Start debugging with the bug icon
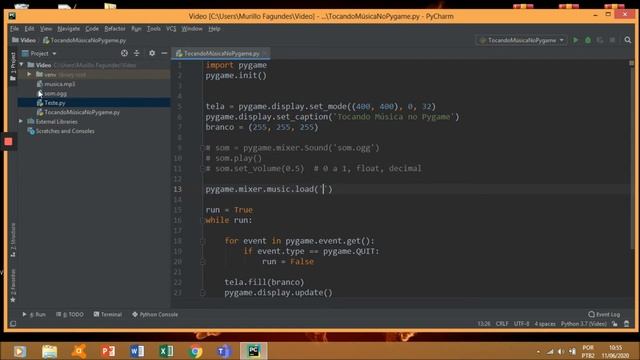640x360 pixels. (588, 40)
